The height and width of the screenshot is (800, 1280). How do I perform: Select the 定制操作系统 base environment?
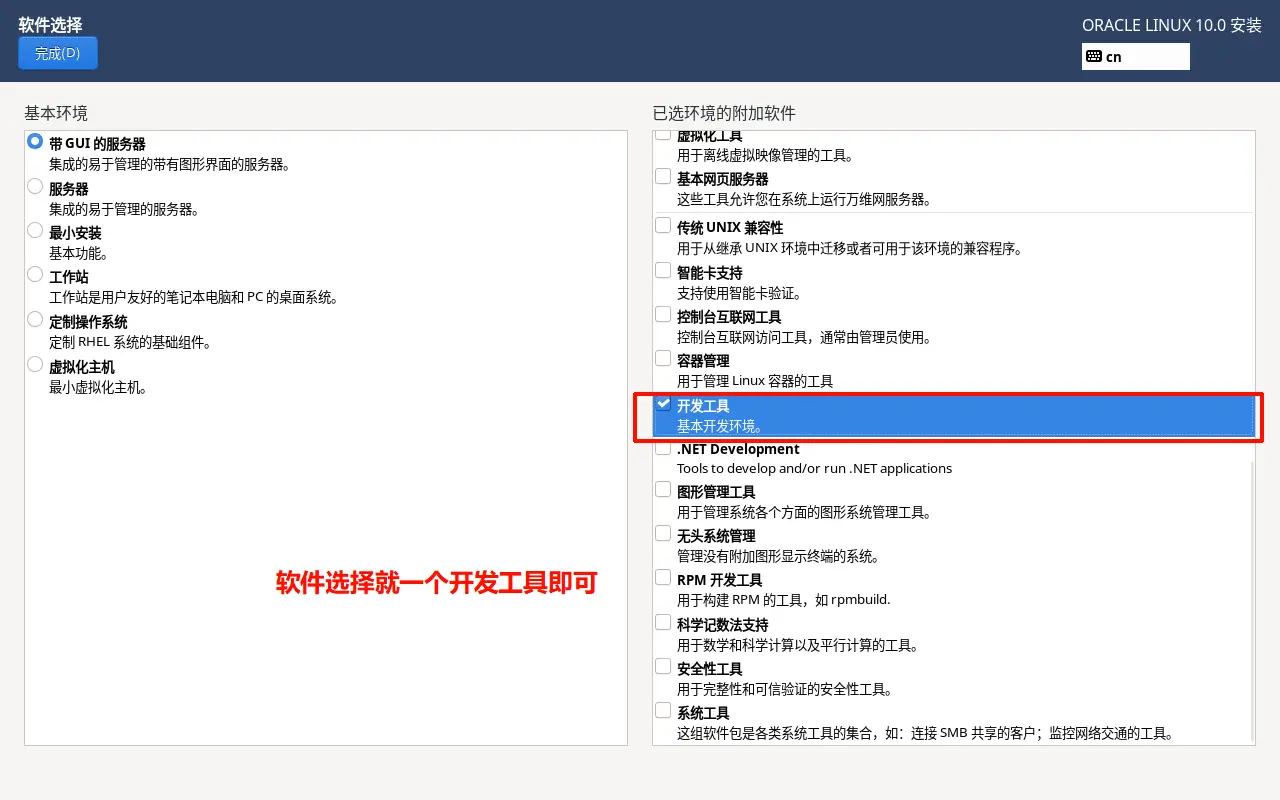[x=33, y=321]
